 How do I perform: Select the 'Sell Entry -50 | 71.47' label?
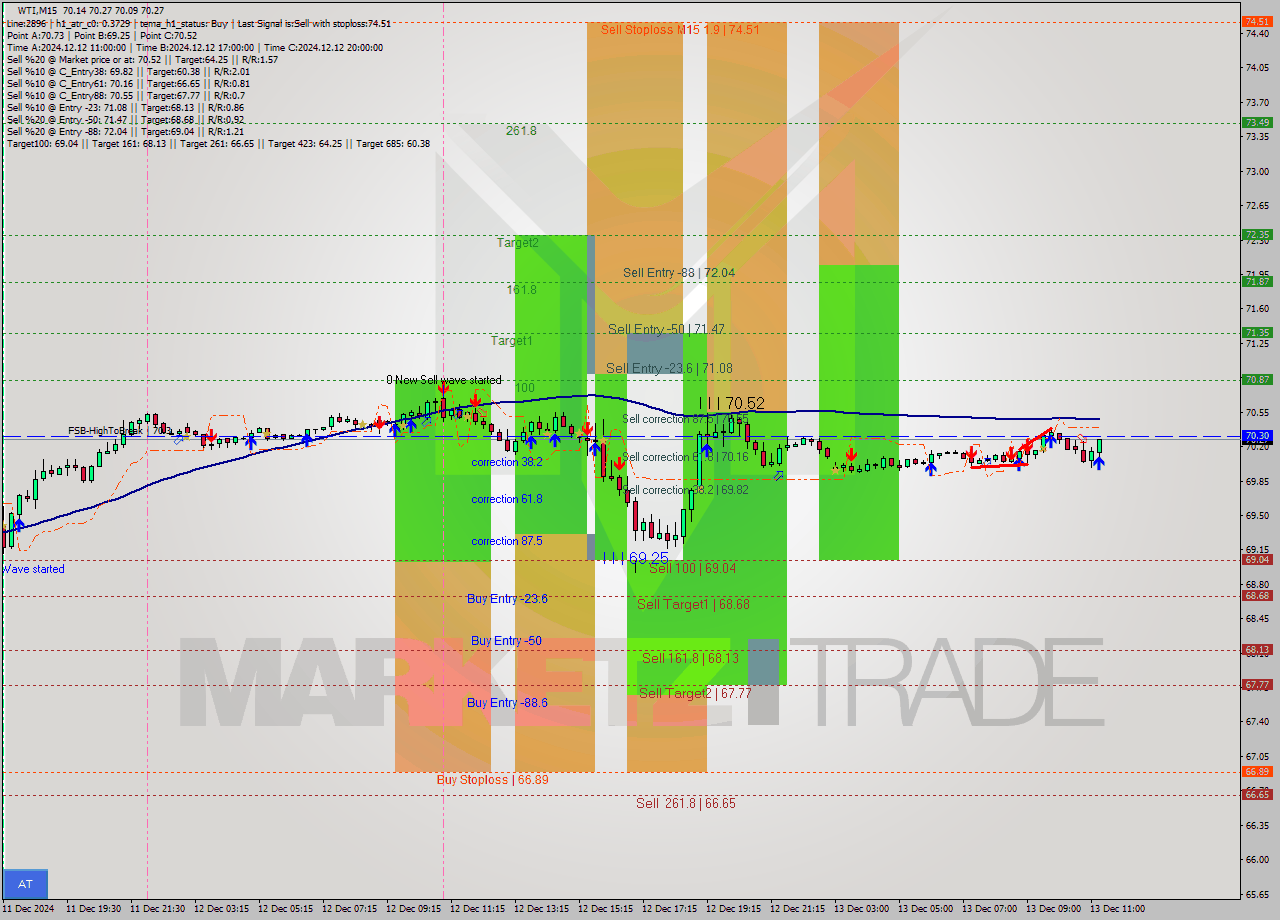tap(666, 329)
